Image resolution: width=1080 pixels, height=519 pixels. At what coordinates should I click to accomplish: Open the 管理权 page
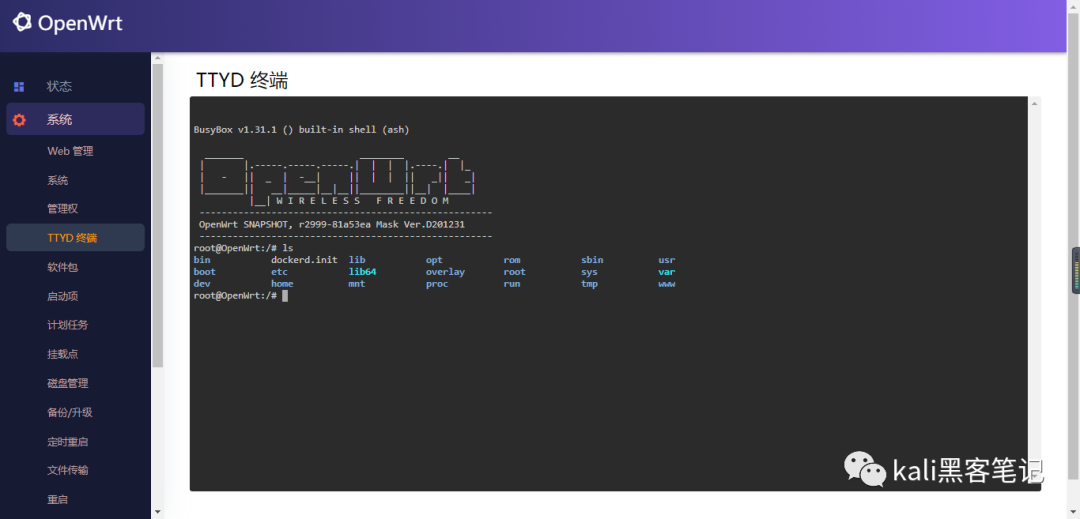(x=63, y=209)
